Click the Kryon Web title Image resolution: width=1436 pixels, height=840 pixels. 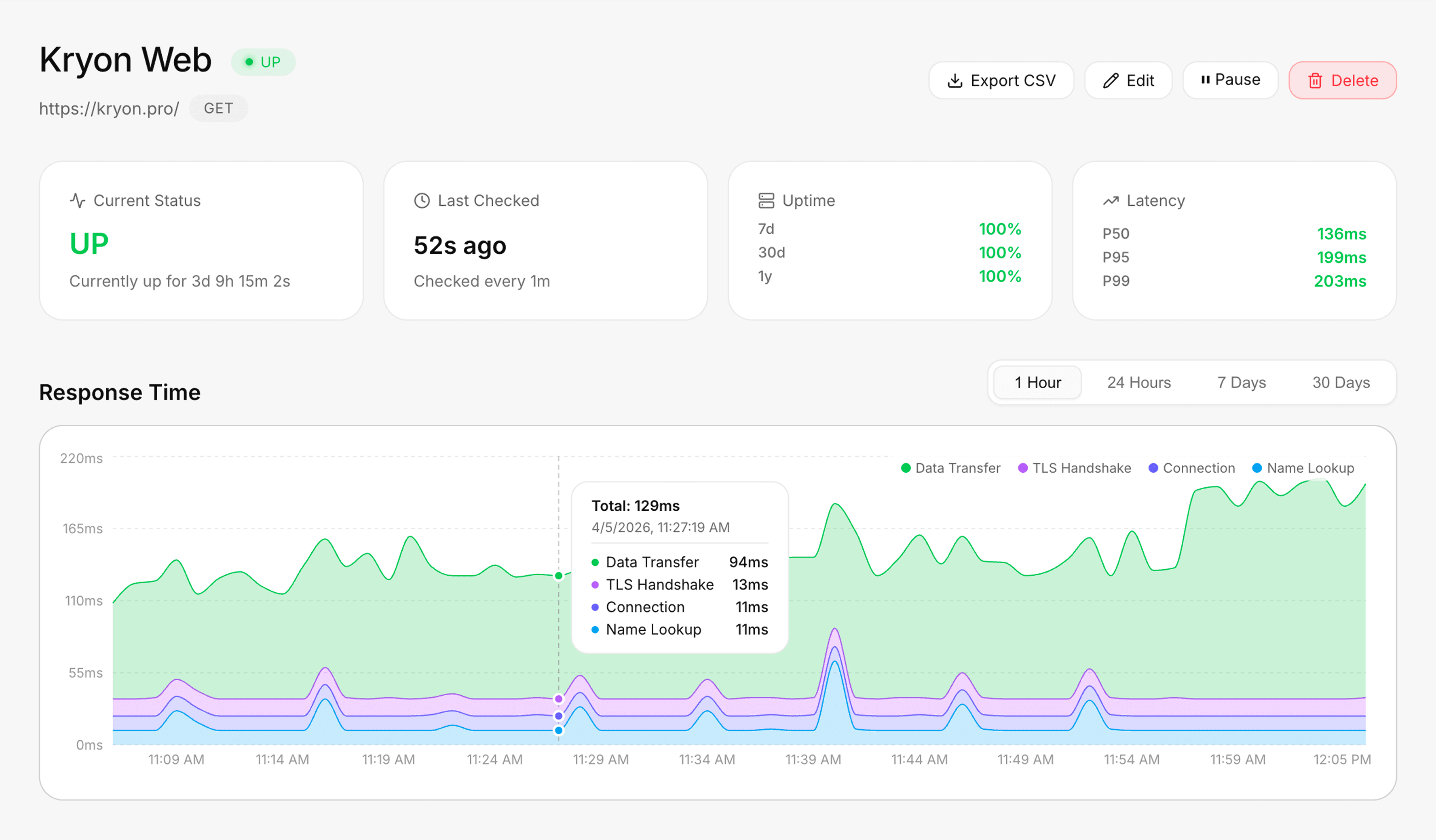pos(125,59)
